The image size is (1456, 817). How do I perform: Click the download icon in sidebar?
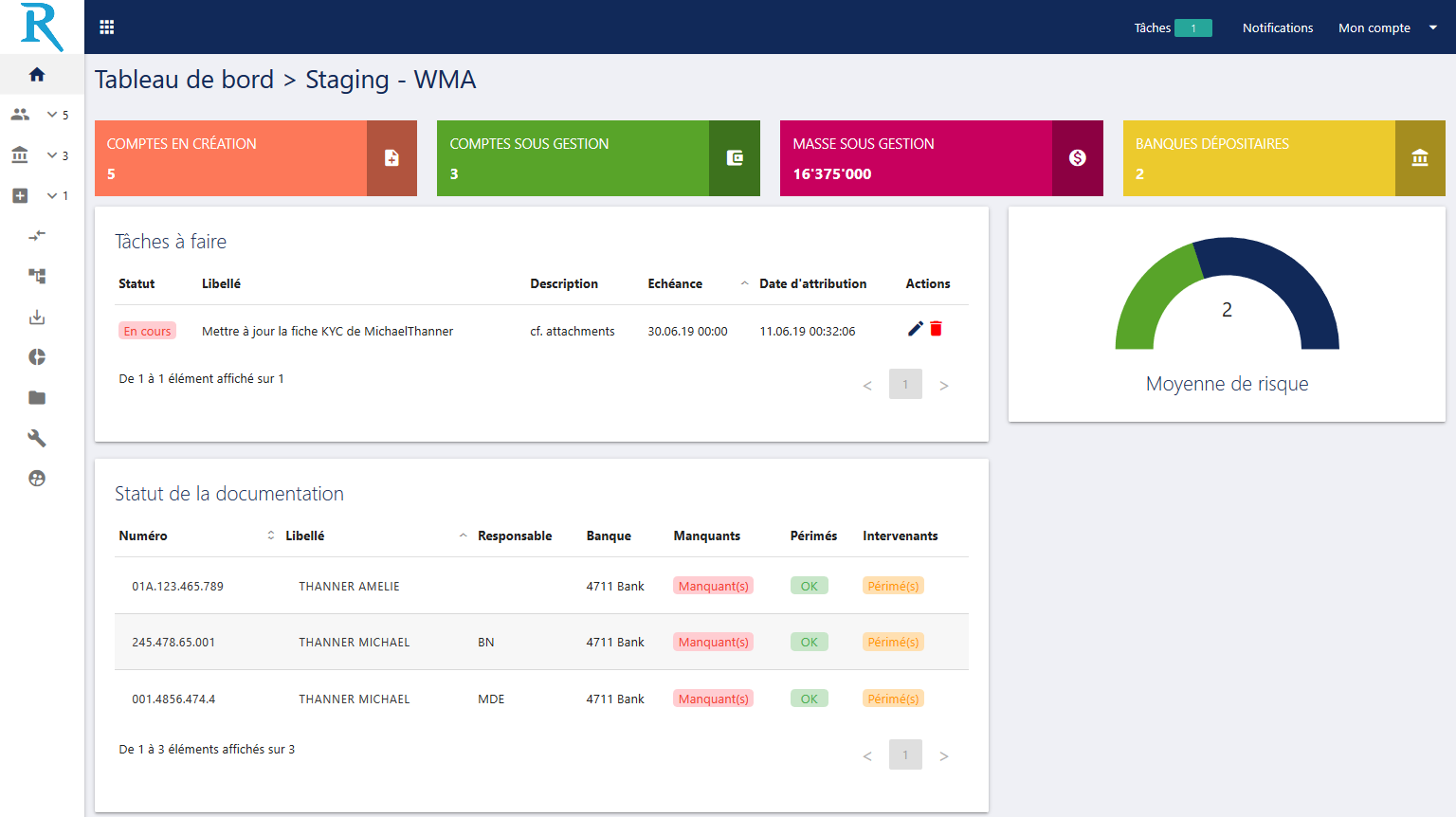(x=37, y=318)
